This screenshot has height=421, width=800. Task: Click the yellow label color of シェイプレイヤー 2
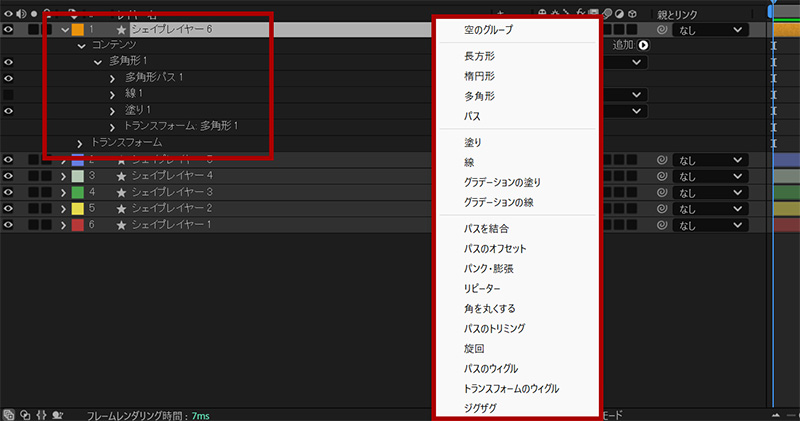point(78,209)
